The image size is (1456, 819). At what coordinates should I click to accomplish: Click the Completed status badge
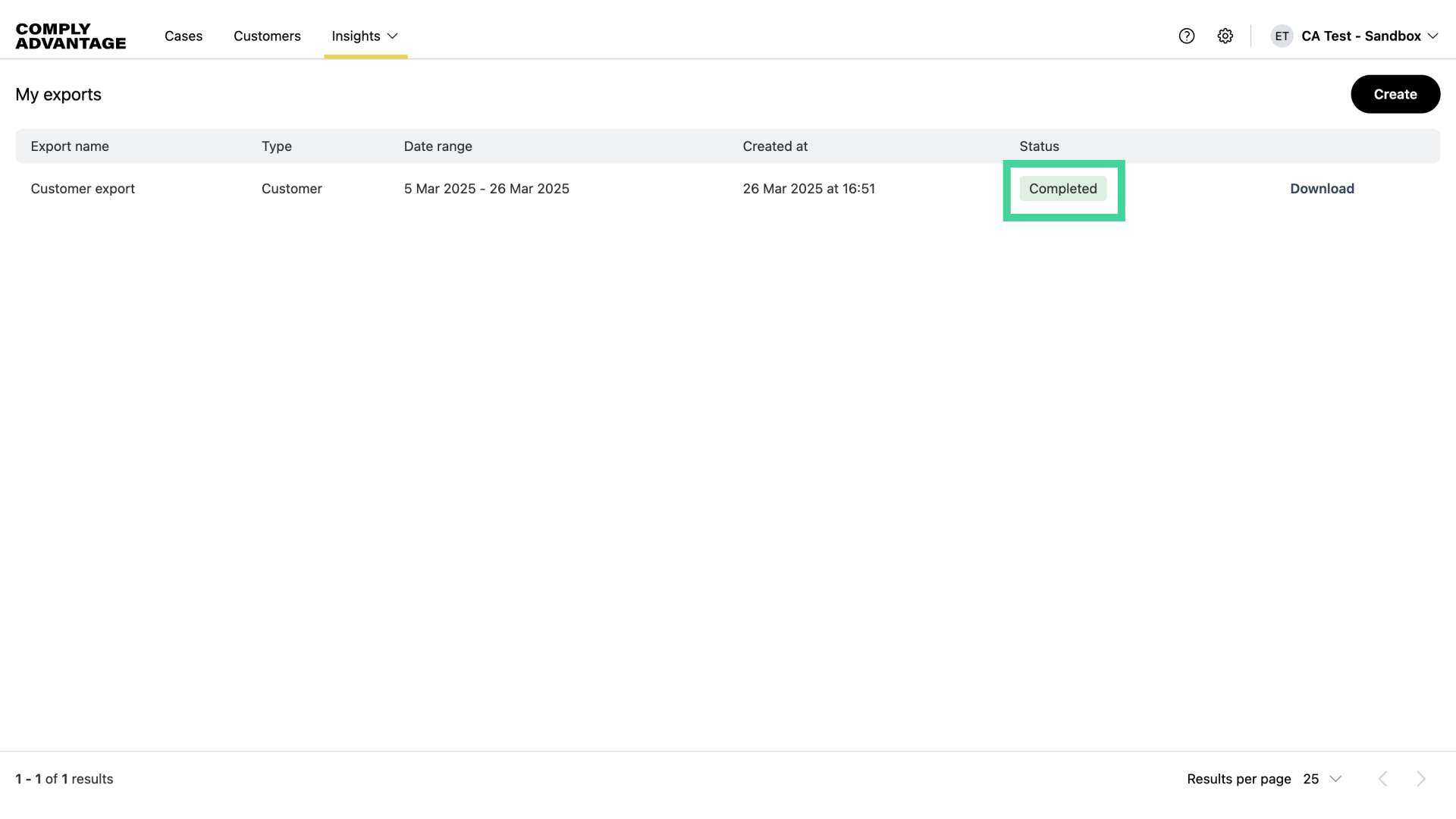[x=1062, y=189]
